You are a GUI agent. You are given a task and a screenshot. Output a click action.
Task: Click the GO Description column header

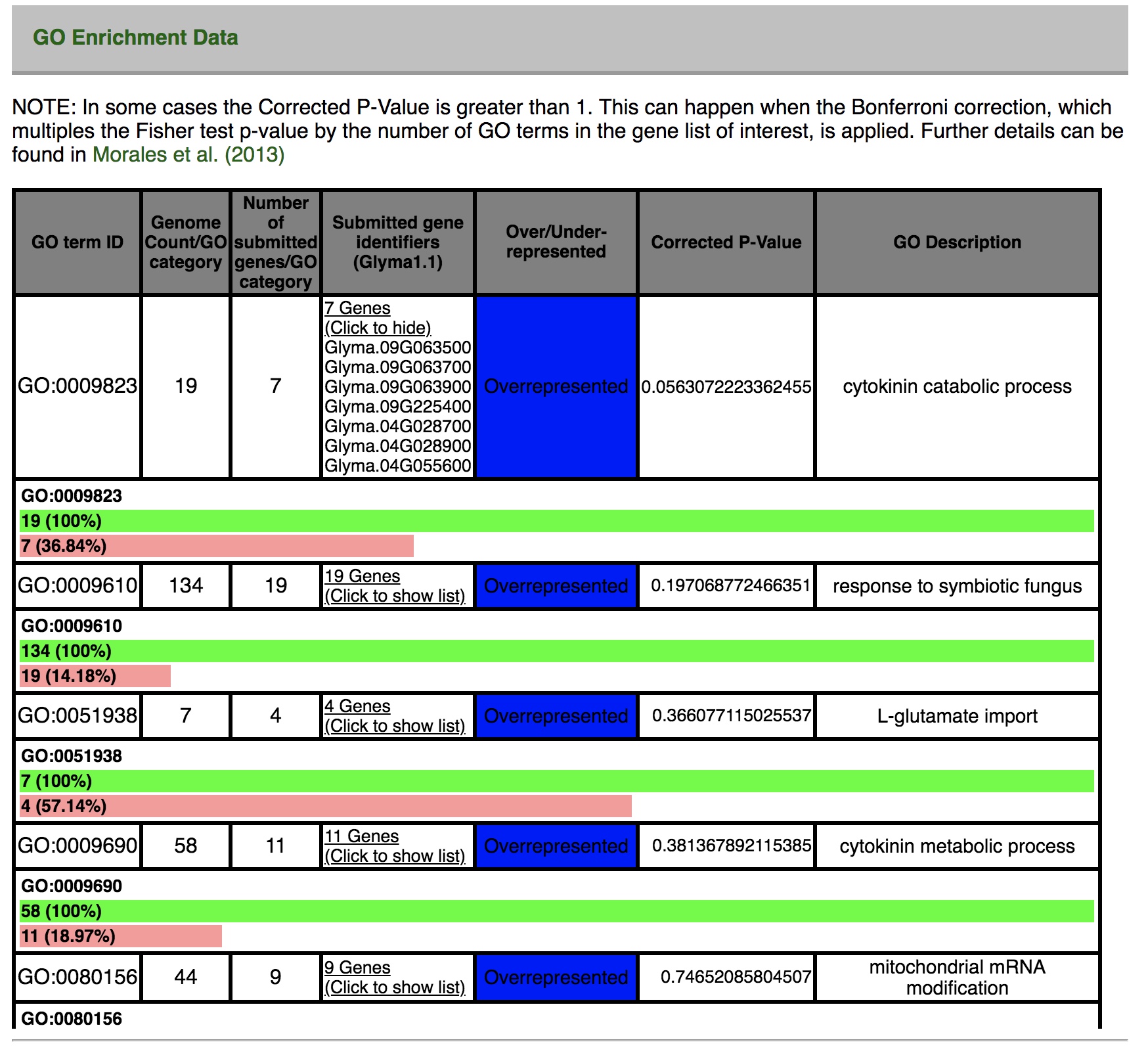[x=957, y=242]
